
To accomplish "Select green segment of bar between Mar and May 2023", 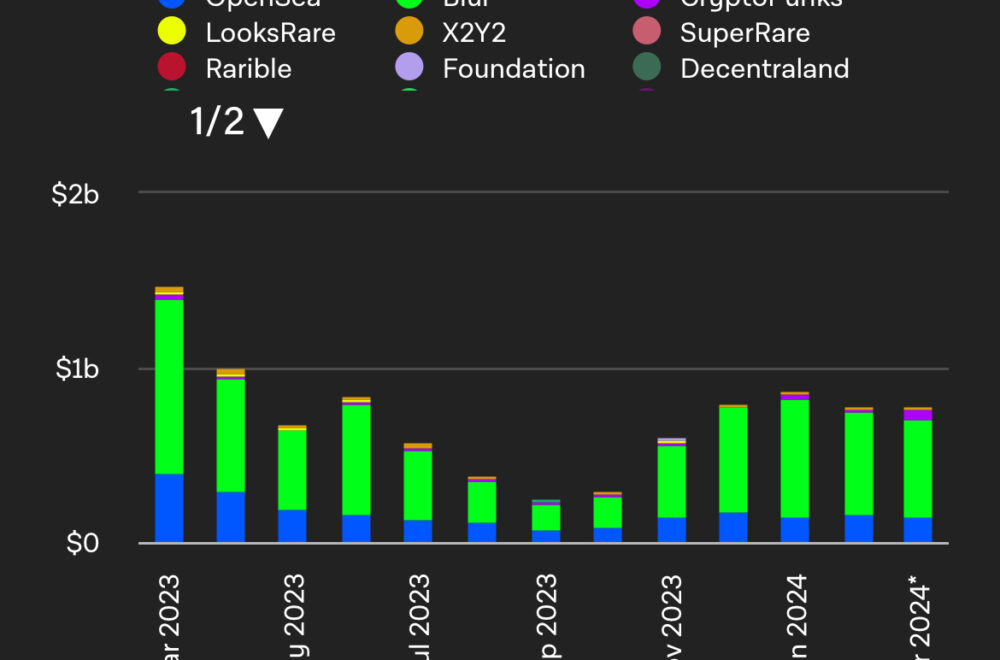I will click(231, 436).
